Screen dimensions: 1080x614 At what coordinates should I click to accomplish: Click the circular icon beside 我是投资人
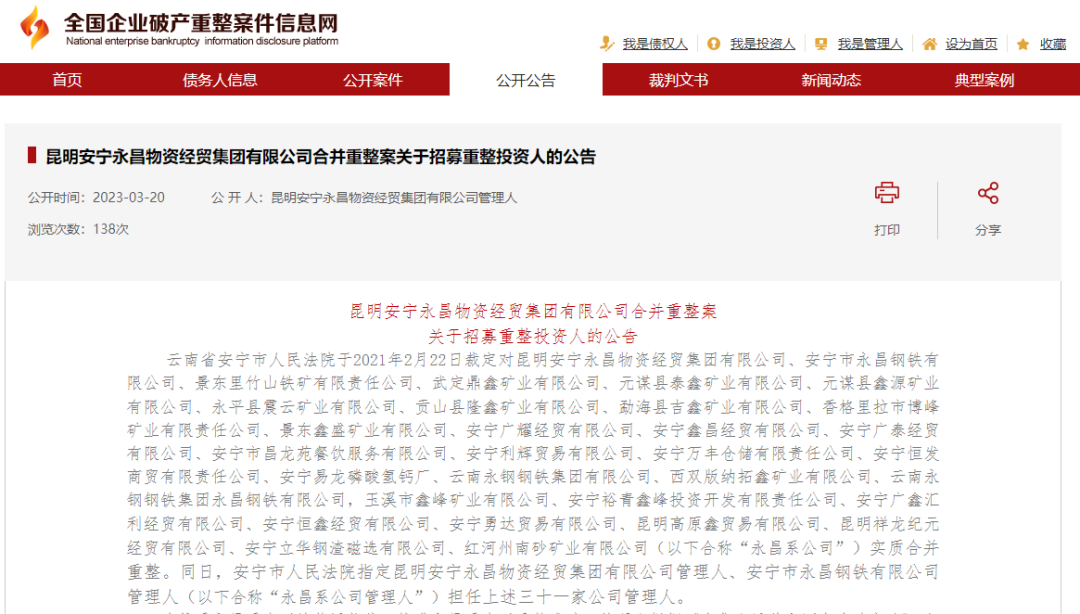pyautogui.click(x=713, y=44)
